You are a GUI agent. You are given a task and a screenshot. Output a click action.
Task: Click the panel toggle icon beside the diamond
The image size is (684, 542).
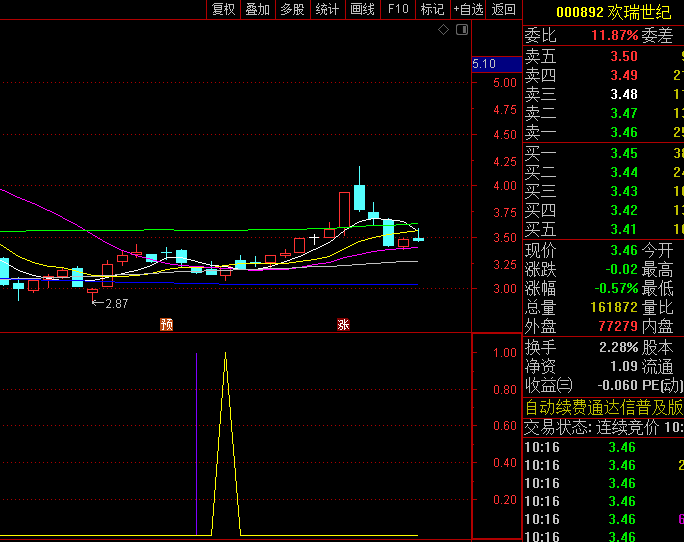tap(461, 30)
